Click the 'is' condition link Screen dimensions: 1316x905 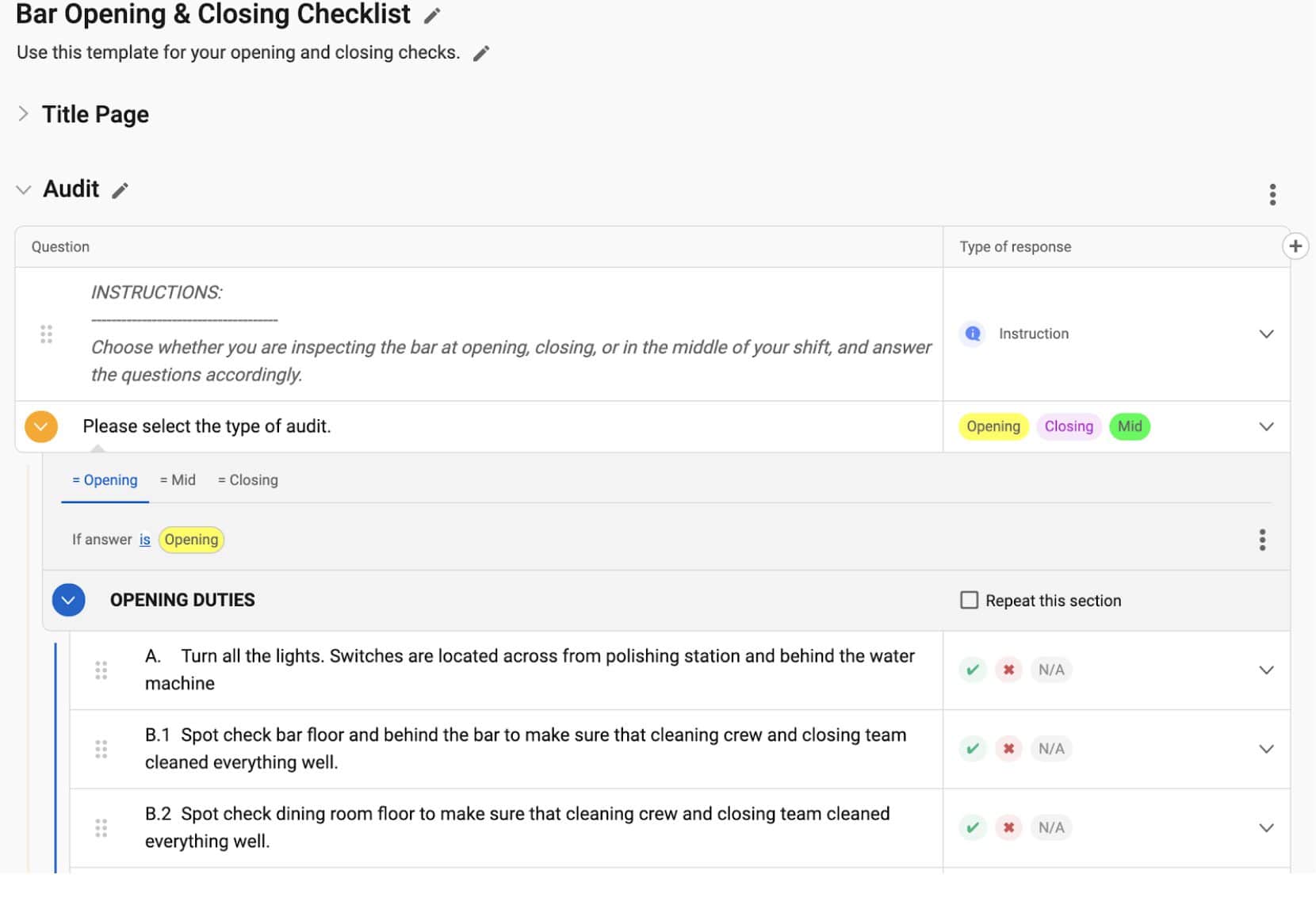tap(145, 540)
